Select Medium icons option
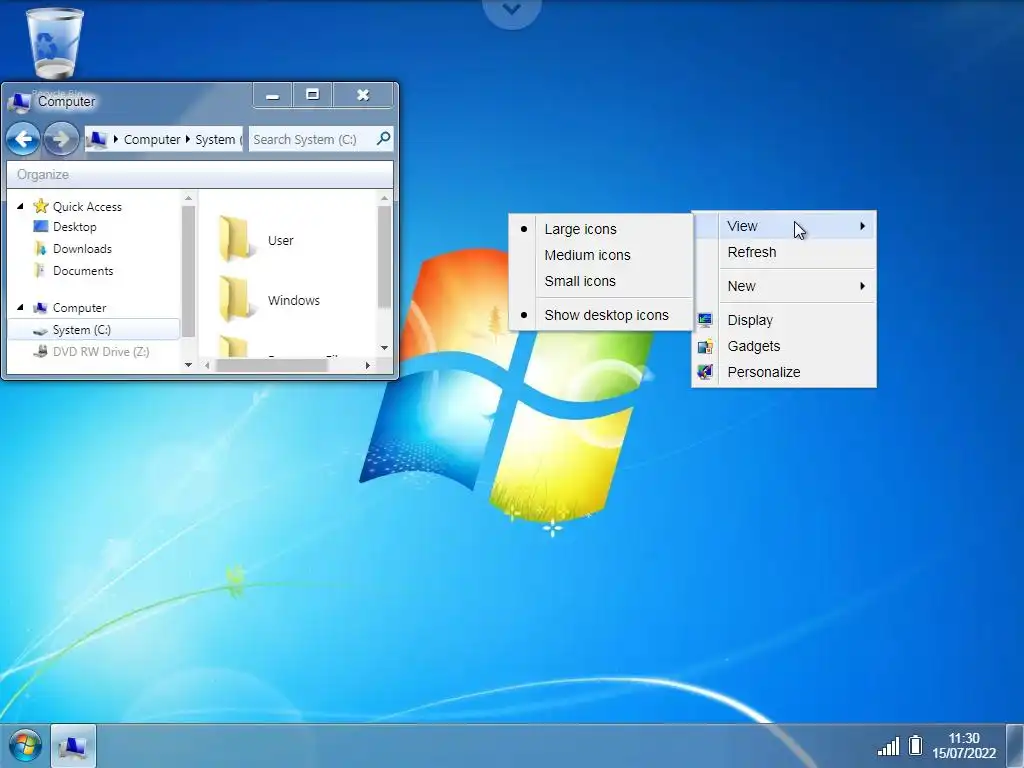This screenshot has width=1024, height=768. pos(587,255)
